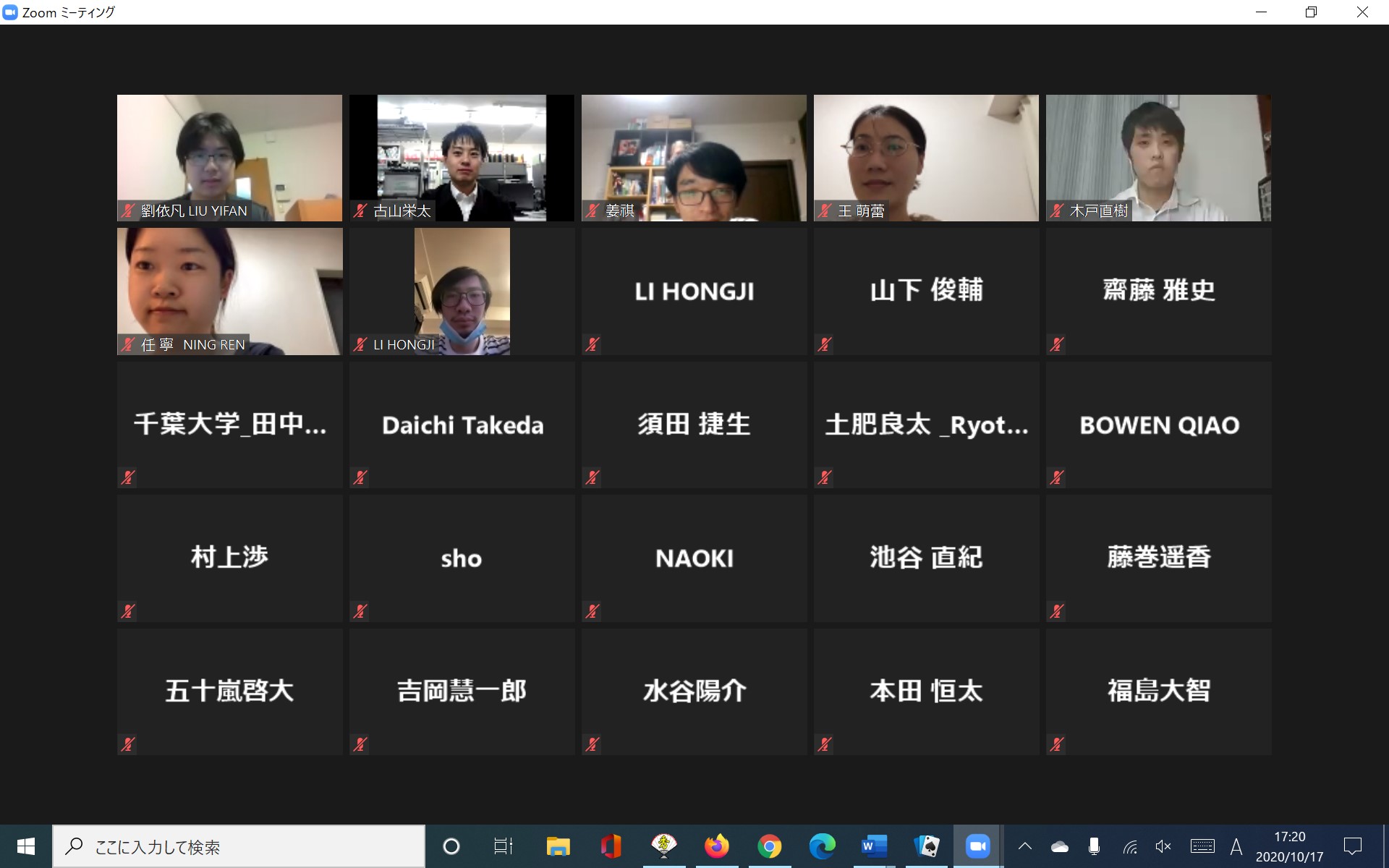This screenshot has height=868, width=1389.
Task: Select LI HONGJI video tile with camera on
Action: click(462, 292)
